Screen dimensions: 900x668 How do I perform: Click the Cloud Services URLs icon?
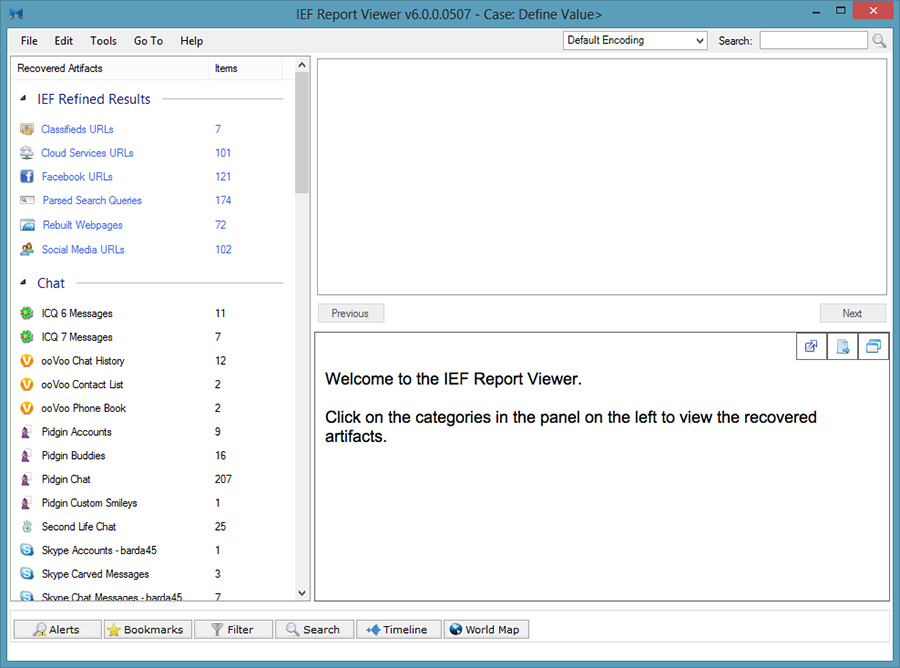[26, 153]
